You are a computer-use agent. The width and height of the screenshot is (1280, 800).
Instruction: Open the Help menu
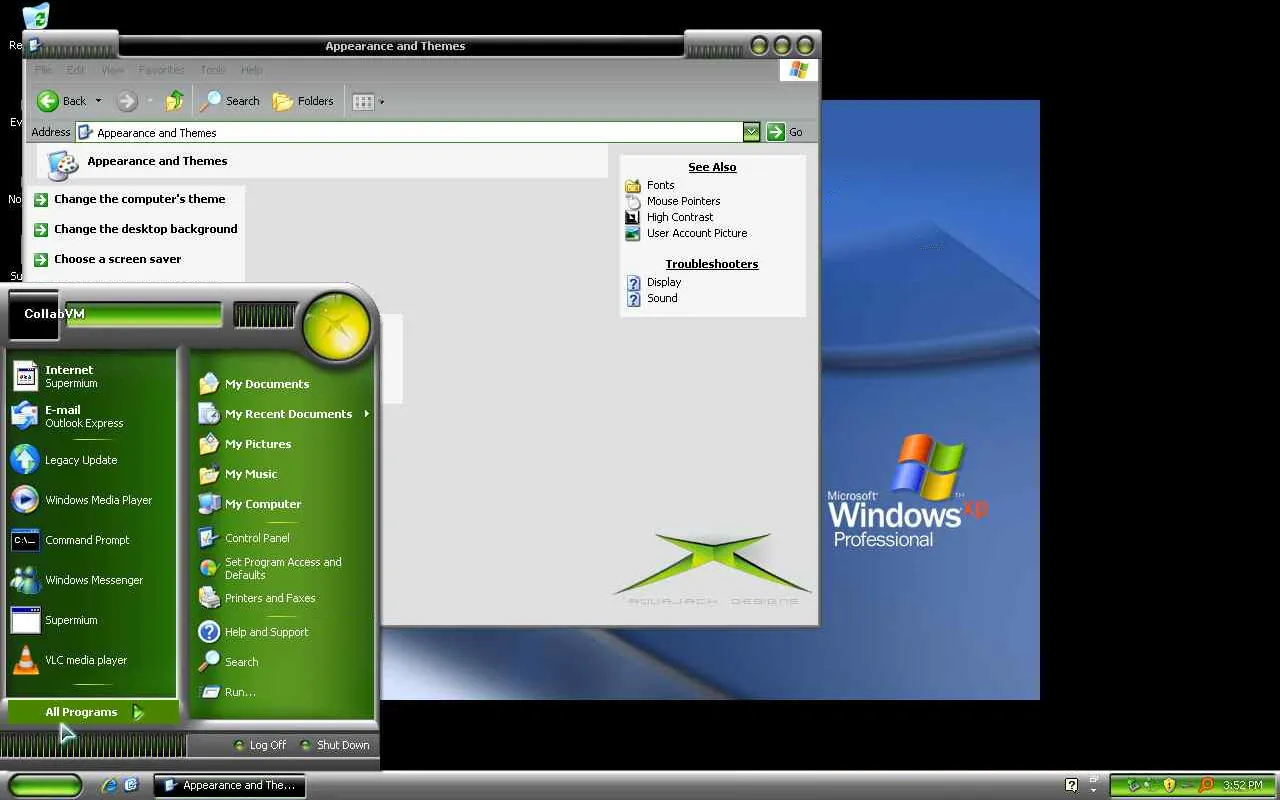[x=252, y=70]
